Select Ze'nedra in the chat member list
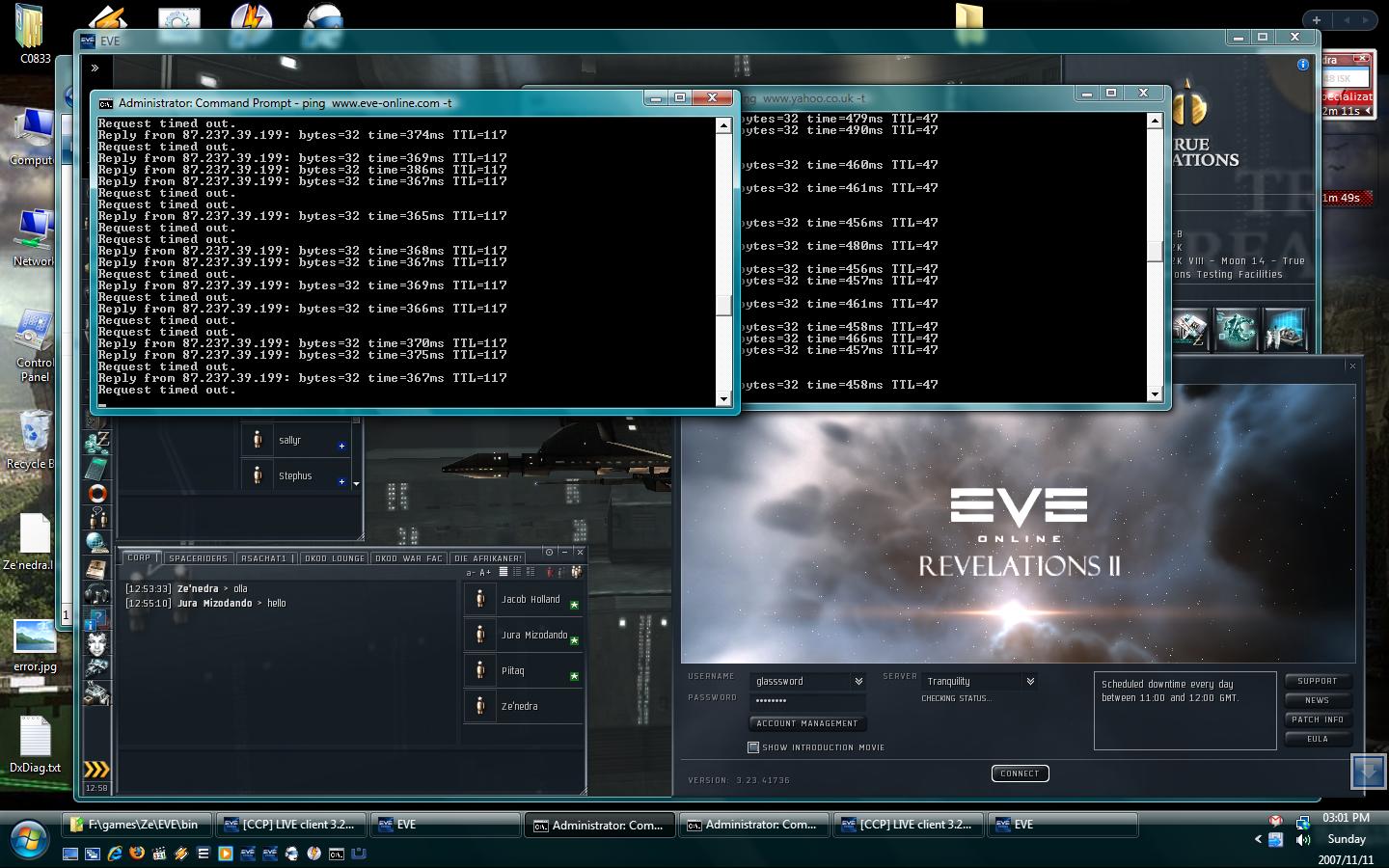This screenshot has height=868, width=1389. 523,706
